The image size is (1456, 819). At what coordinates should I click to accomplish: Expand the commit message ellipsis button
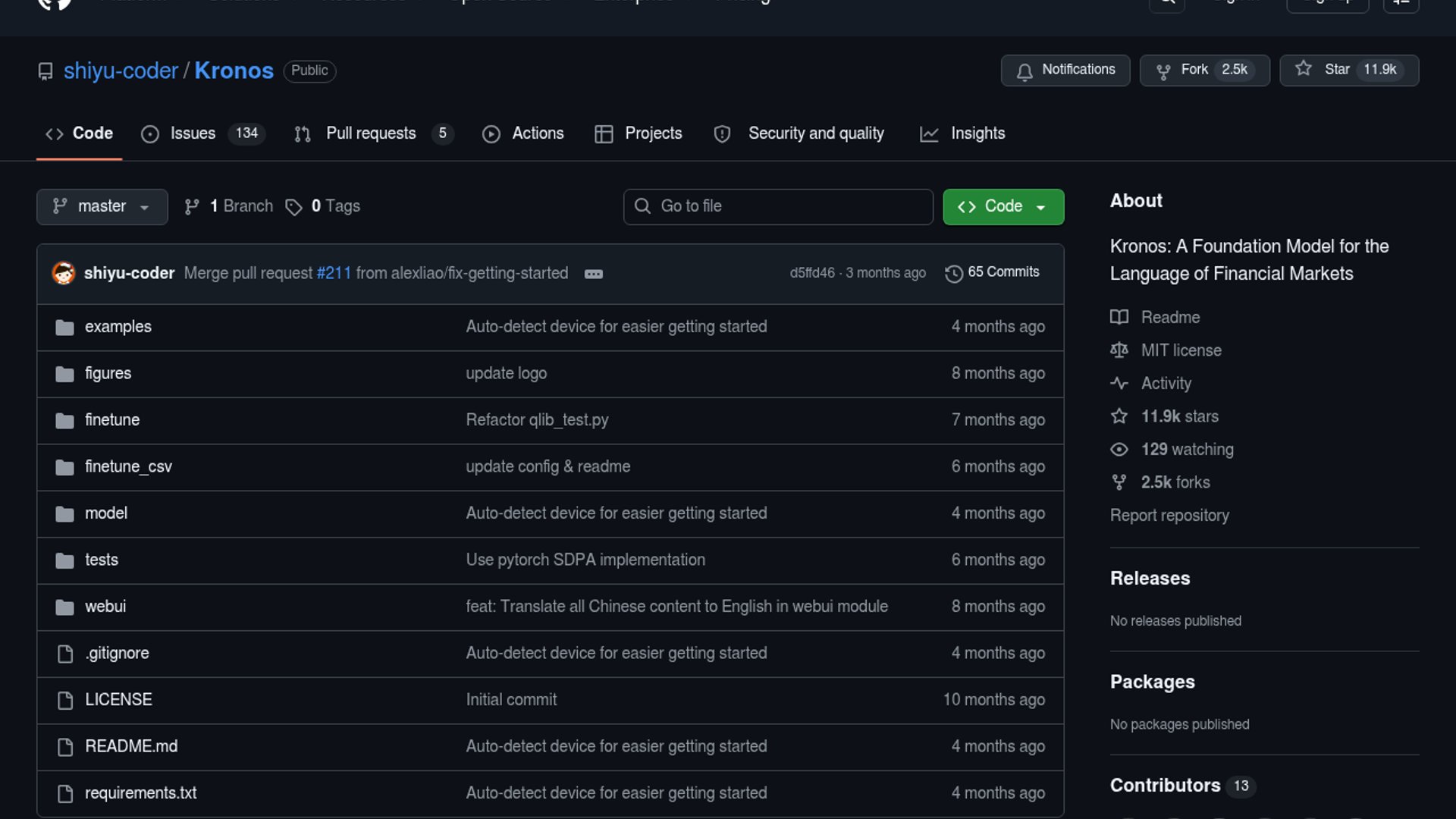tap(593, 274)
